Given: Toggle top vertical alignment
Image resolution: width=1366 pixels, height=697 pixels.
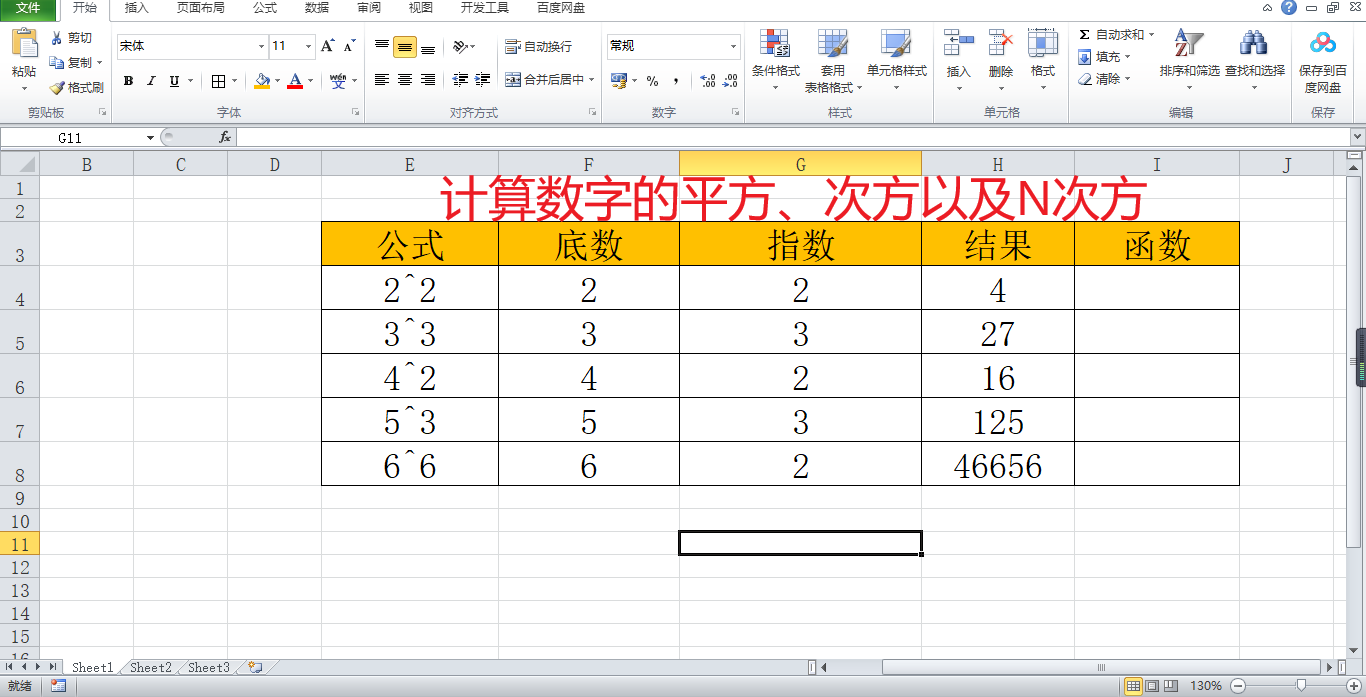Looking at the screenshot, I should [x=382, y=46].
